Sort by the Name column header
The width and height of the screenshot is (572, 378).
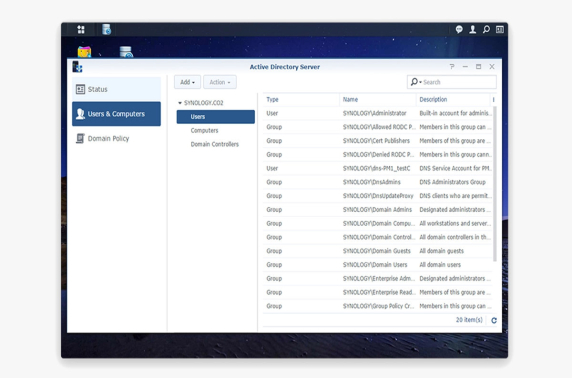(378, 99)
